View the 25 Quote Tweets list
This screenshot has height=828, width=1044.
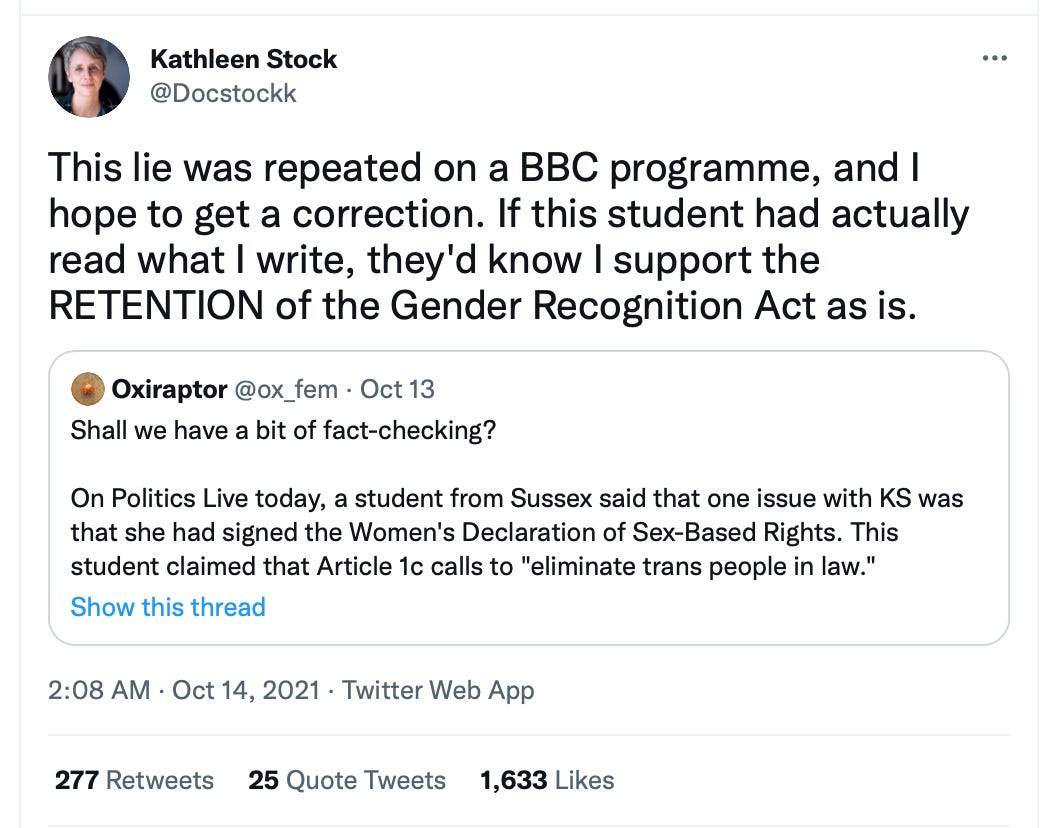click(x=347, y=780)
